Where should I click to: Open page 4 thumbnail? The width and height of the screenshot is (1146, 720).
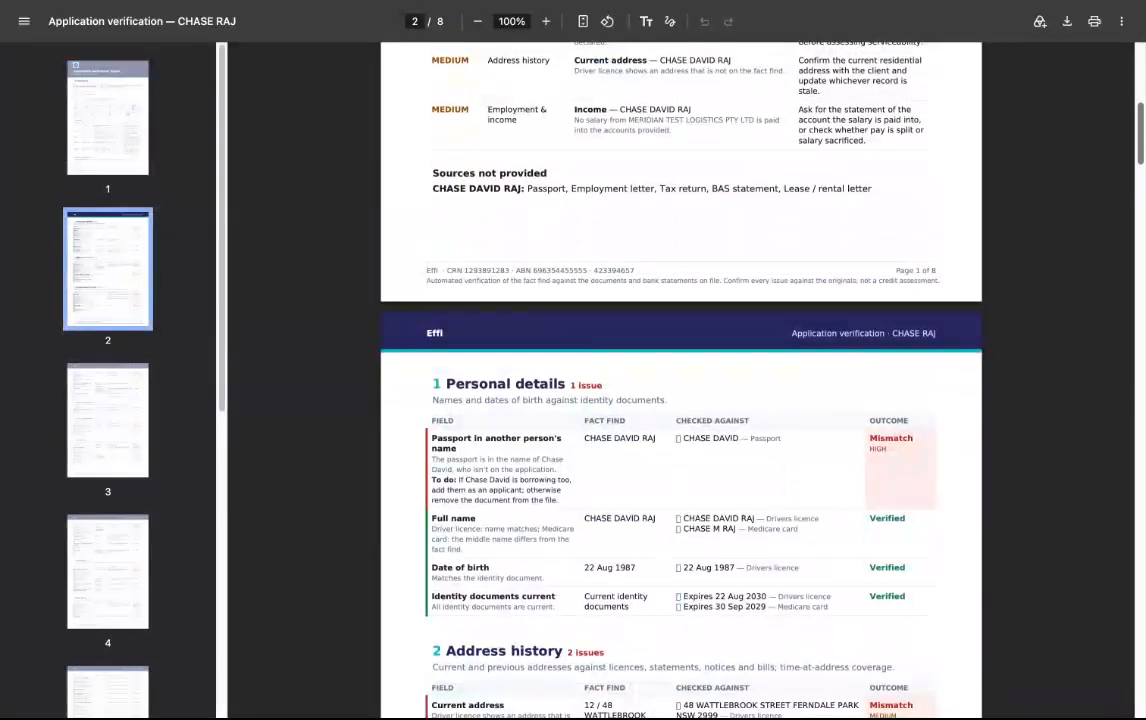[107, 572]
